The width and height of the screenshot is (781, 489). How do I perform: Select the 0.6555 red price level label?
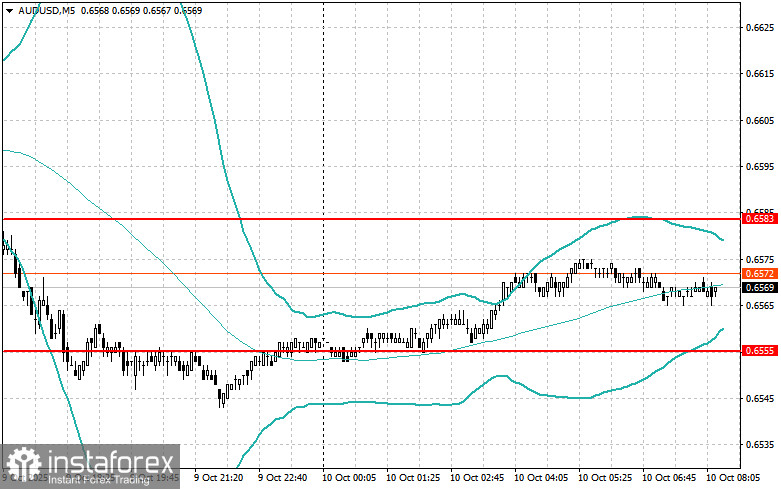click(760, 351)
